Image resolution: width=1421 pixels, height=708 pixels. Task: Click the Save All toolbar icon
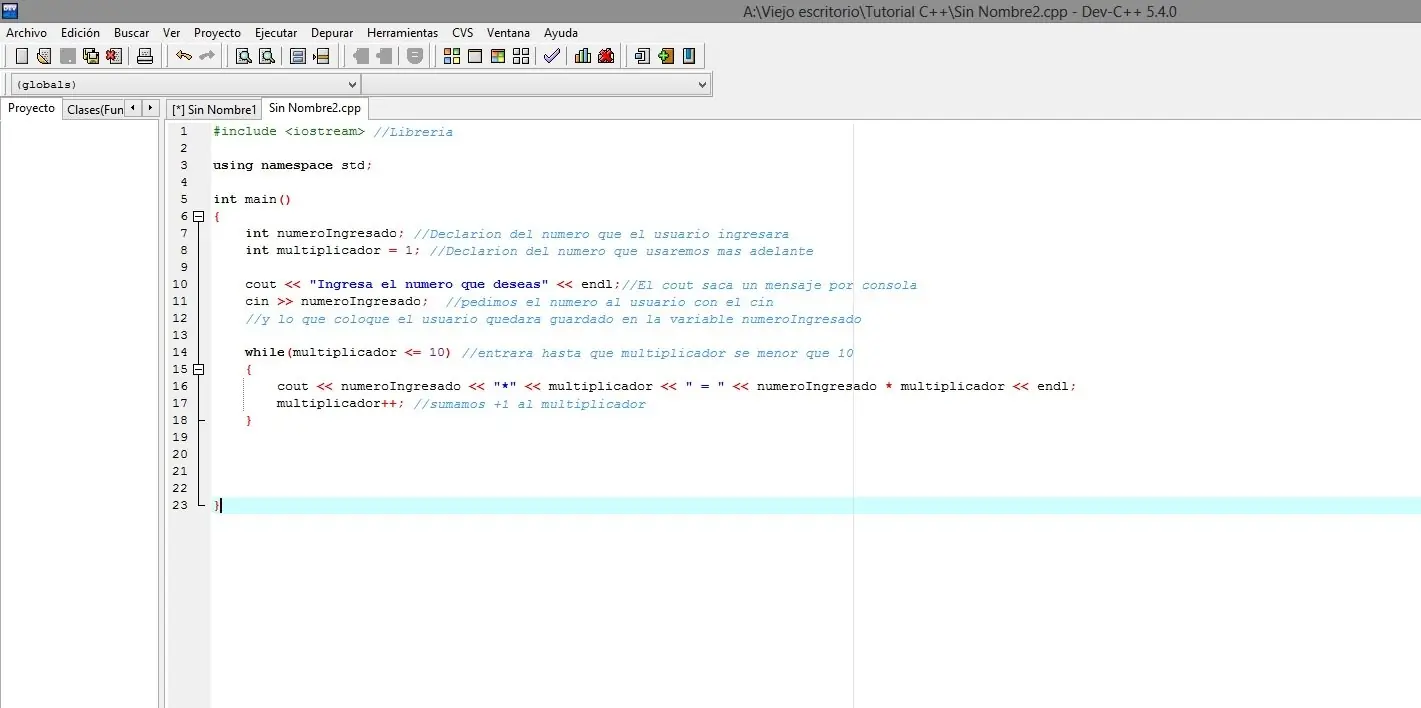click(x=91, y=56)
